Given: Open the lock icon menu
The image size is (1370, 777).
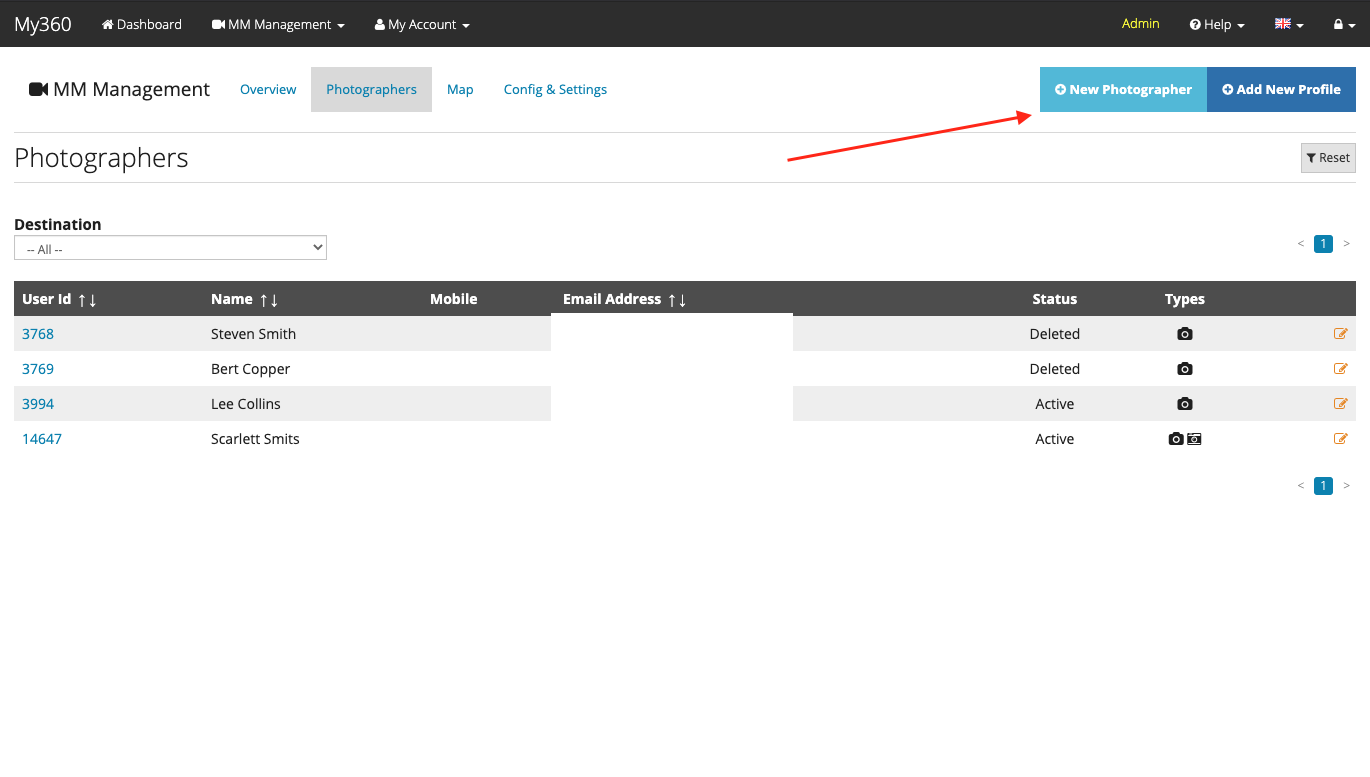Looking at the screenshot, I should (x=1344, y=24).
